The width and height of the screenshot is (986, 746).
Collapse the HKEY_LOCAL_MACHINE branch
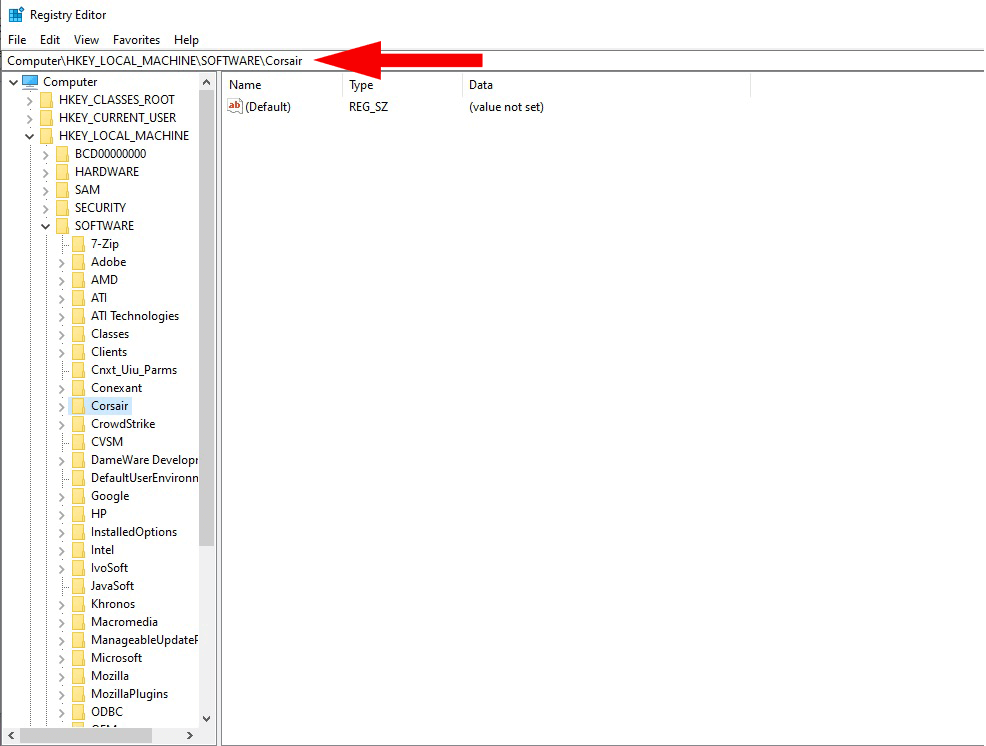29,136
